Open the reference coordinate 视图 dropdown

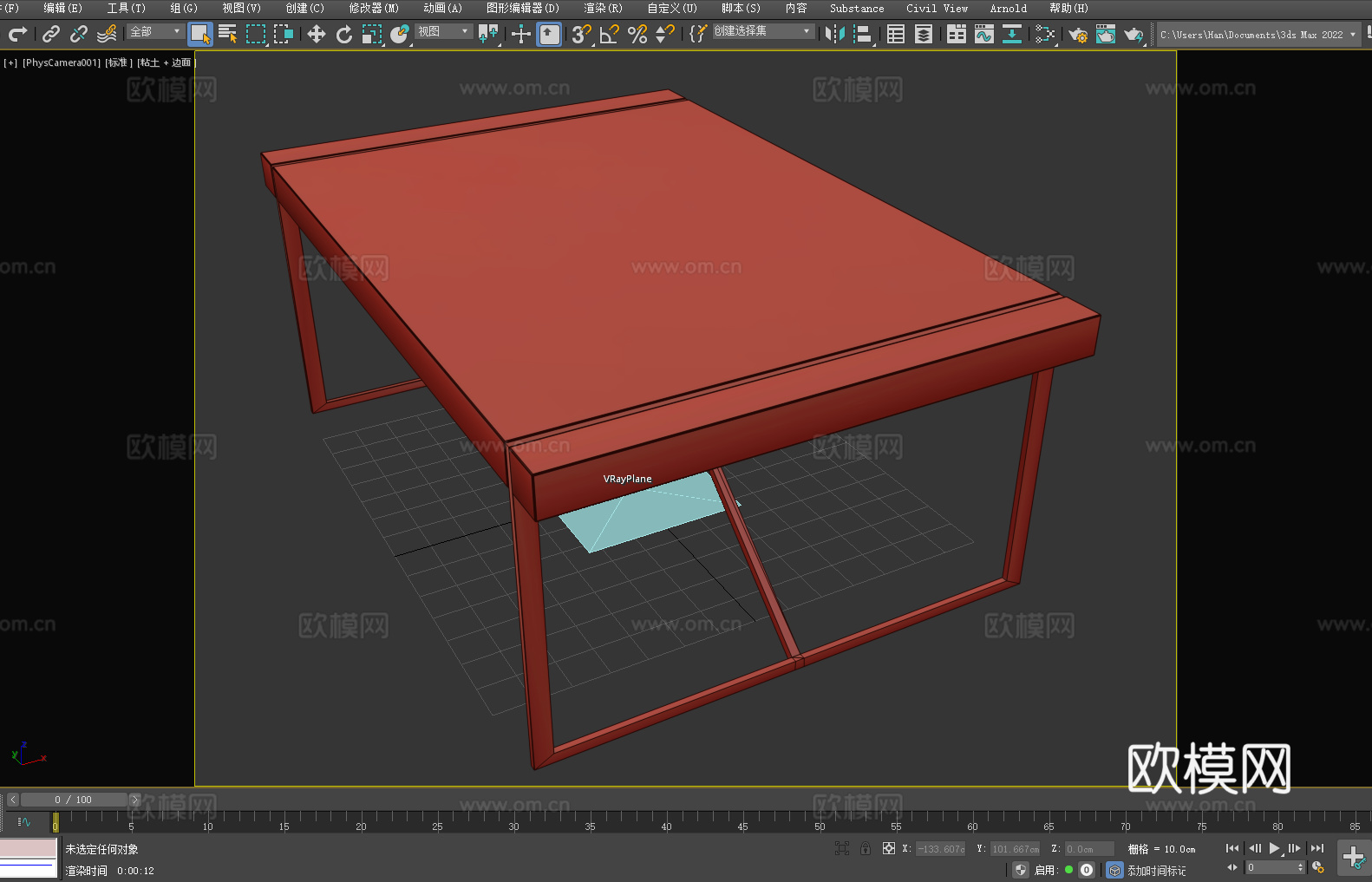(443, 31)
